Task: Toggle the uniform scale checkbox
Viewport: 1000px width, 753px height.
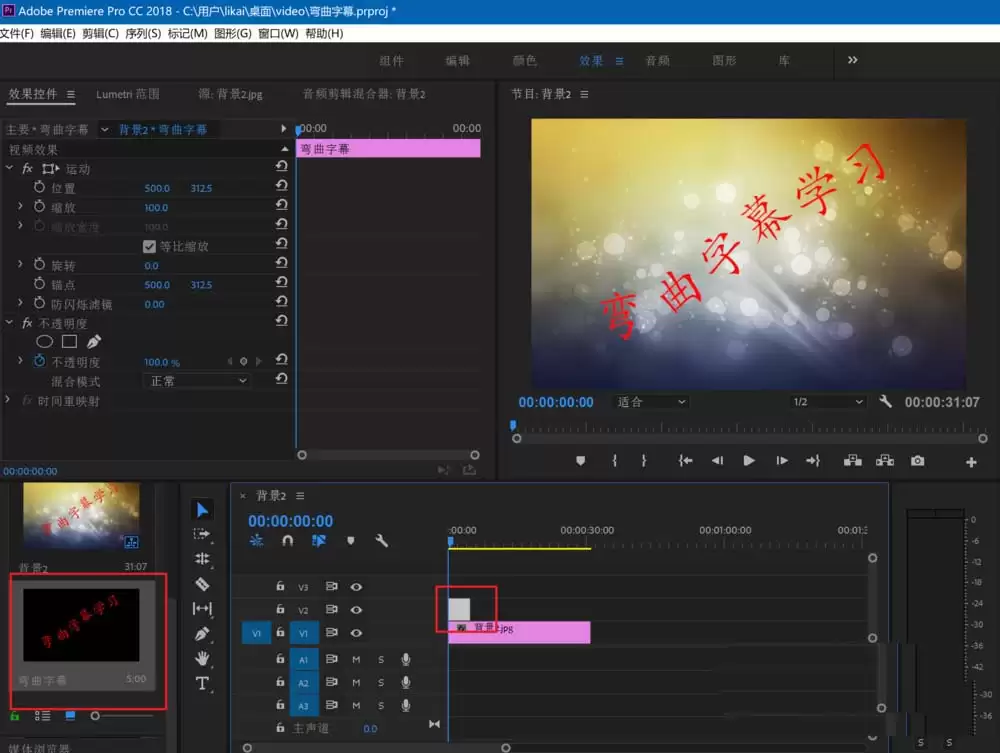Action: (150, 246)
